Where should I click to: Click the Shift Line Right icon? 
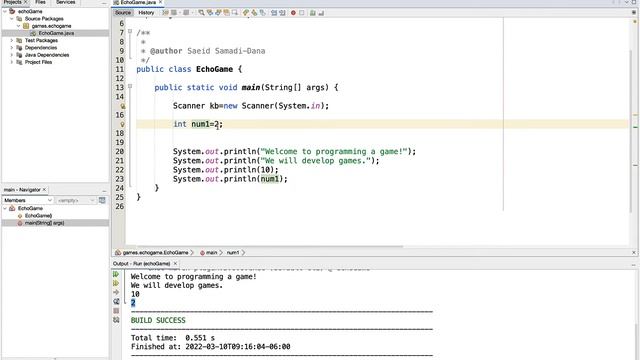click(x=282, y=13)
